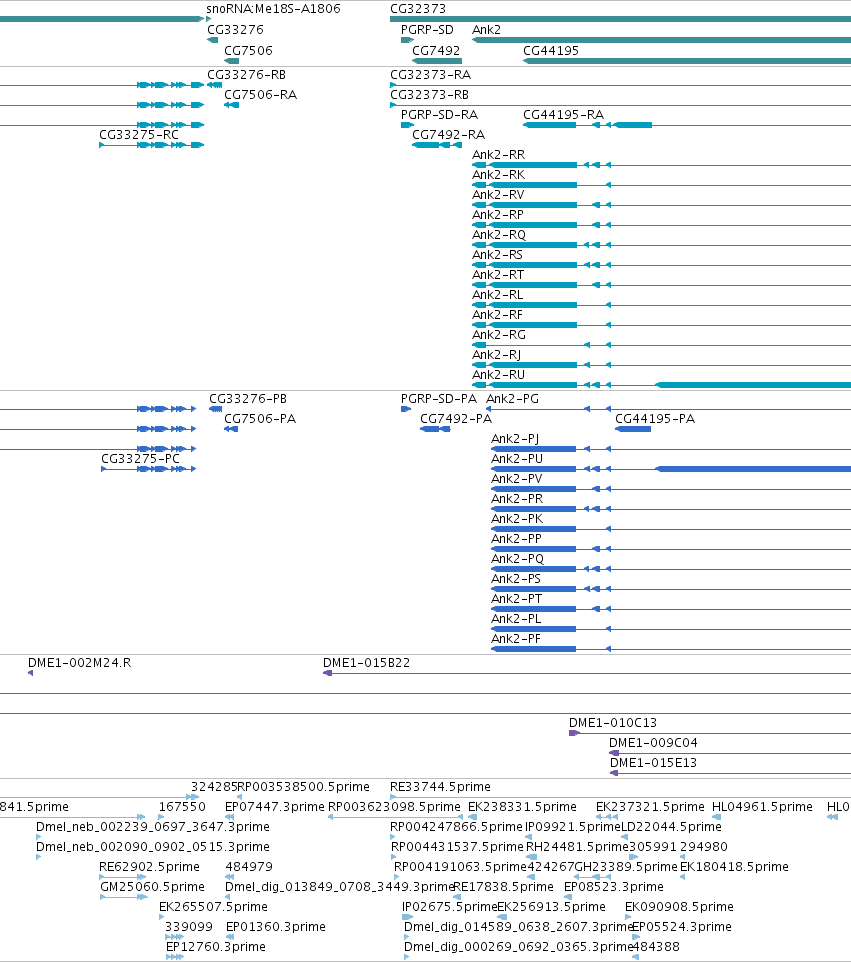Image resolution: width=851 pixels, height=962 pixels.
Task: Select the Ank2-RV transcript label
Action: pyautogui.click(x=498, y=195)
